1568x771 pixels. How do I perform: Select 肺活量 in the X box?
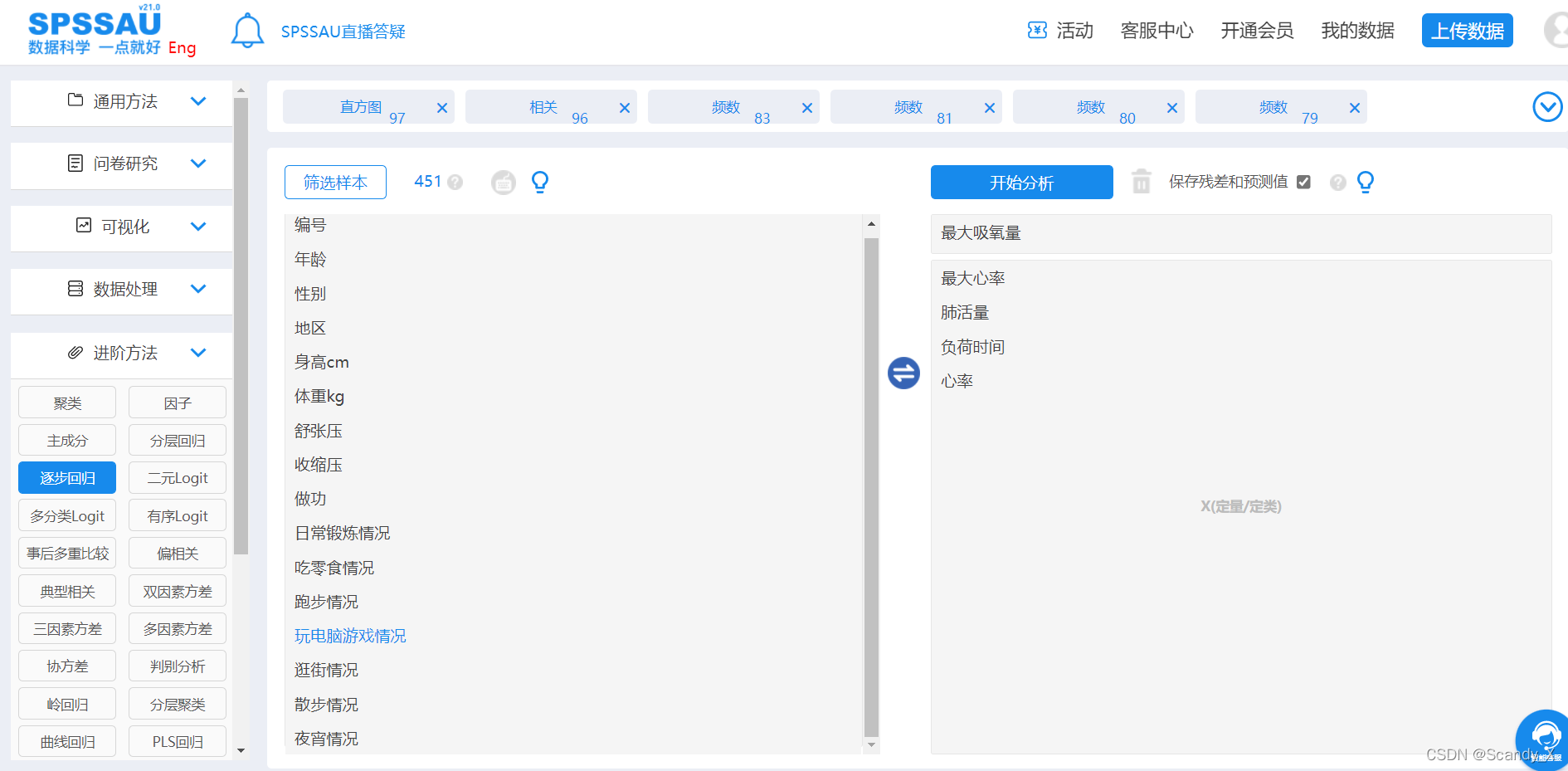[965, 312]
